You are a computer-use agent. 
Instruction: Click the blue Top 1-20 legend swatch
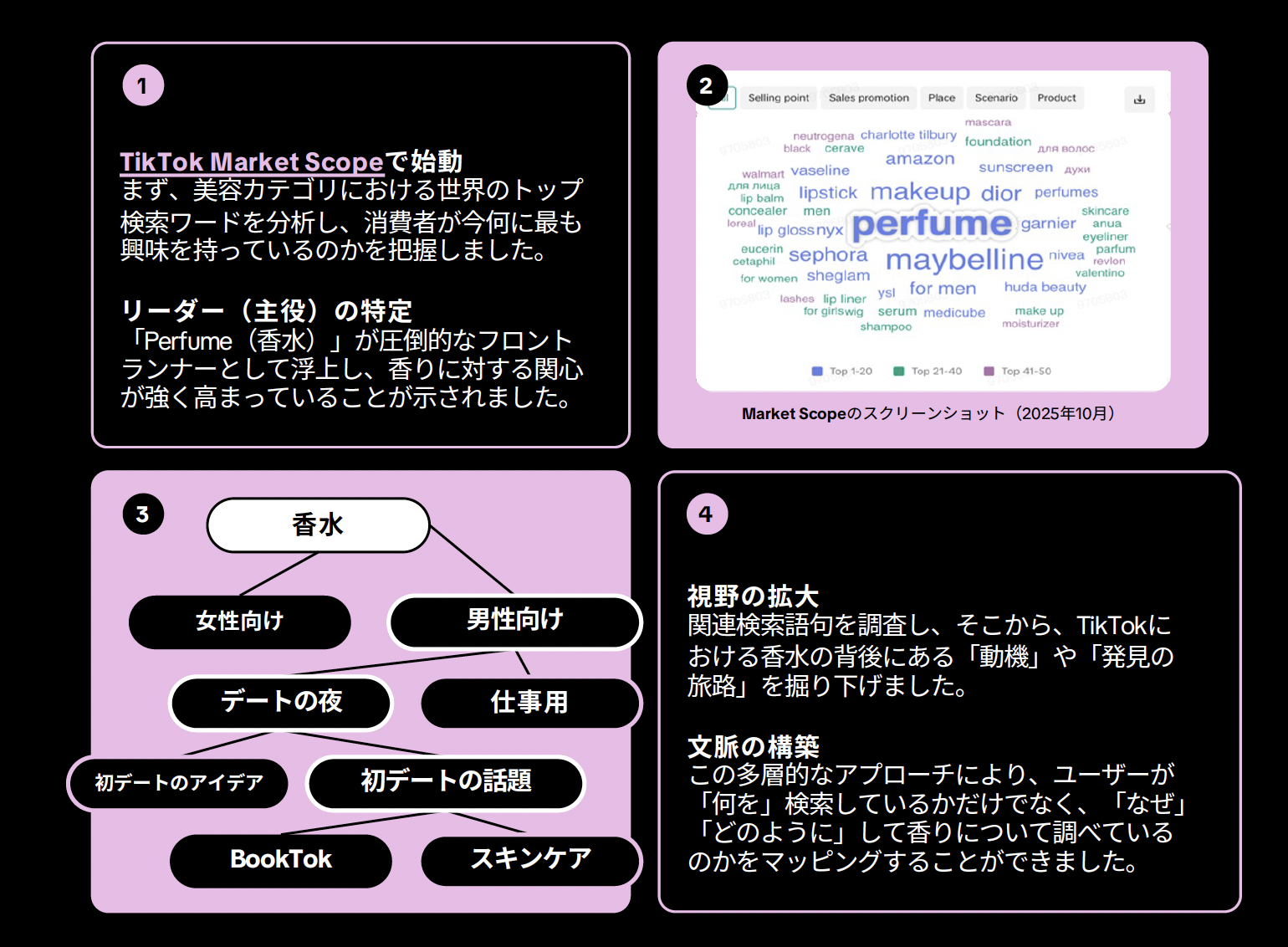[x=817, y=371]
